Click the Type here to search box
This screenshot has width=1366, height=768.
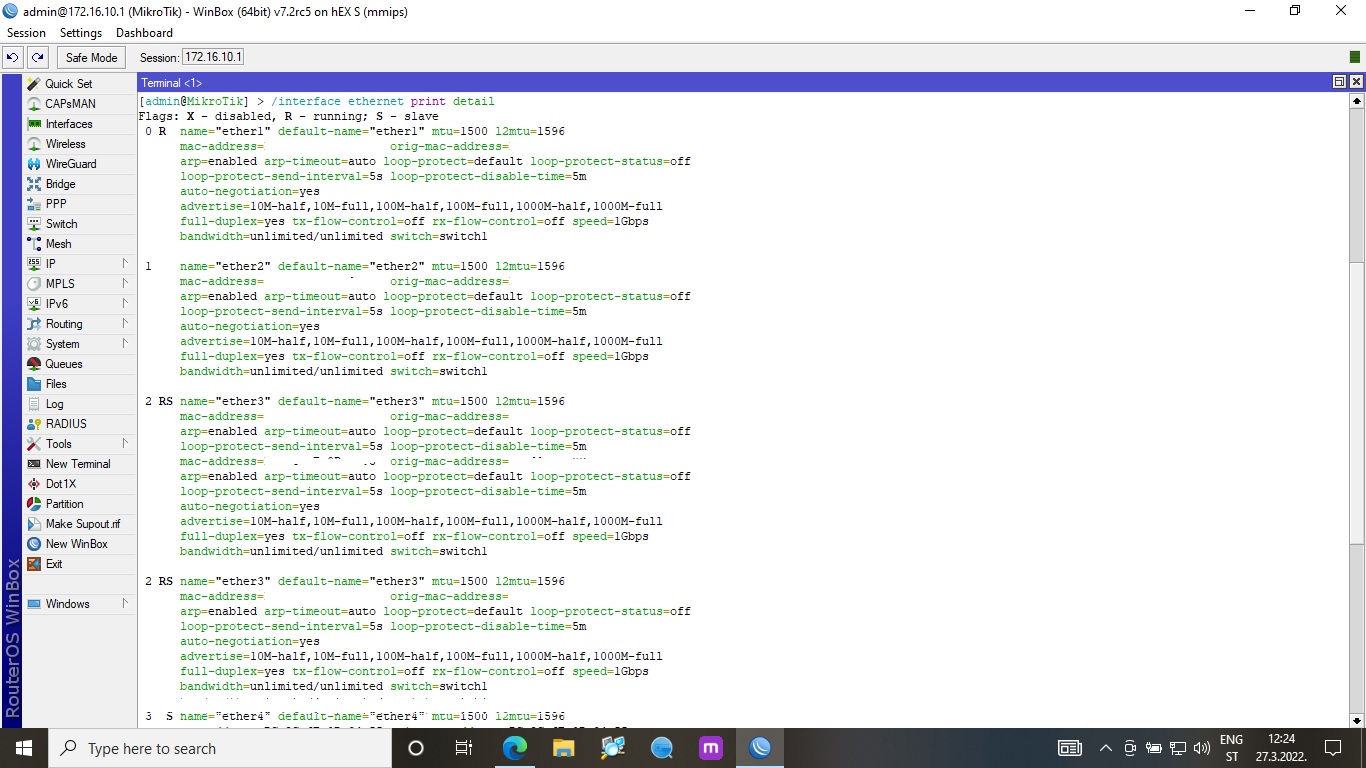point(220,748)
